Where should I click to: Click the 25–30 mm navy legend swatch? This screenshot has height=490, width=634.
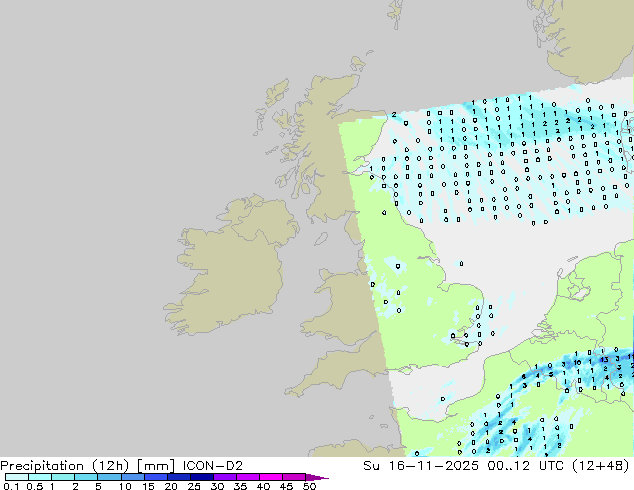click(x=201, y=477)
